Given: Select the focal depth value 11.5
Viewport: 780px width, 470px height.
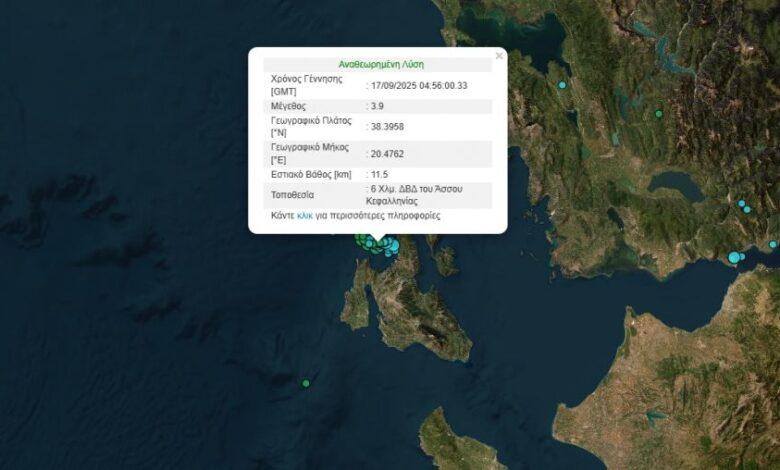Looking at the screenshot, I should (380, 175).
